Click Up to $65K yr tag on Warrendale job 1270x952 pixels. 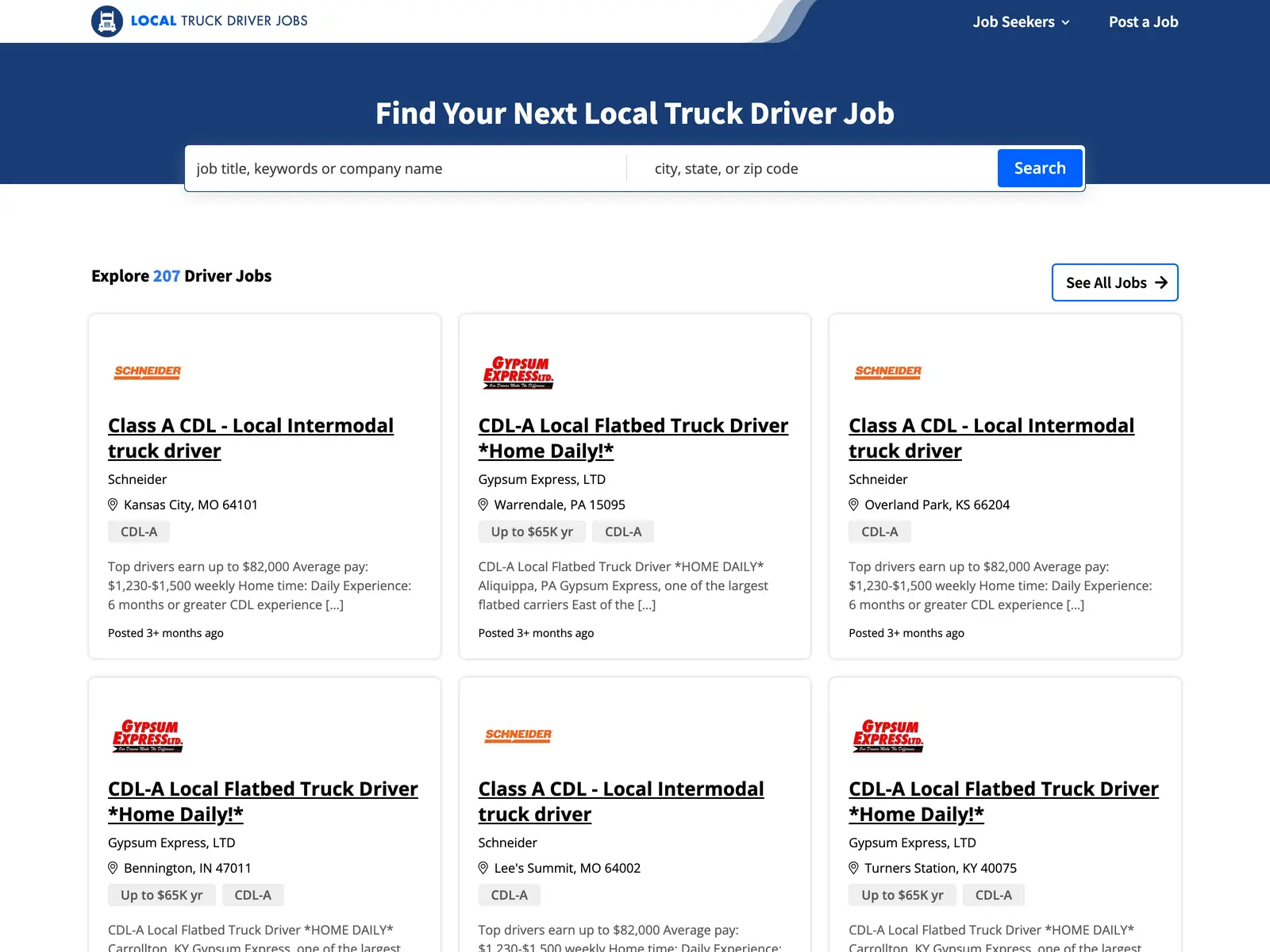pyautogui.click(x=532, y=532)
